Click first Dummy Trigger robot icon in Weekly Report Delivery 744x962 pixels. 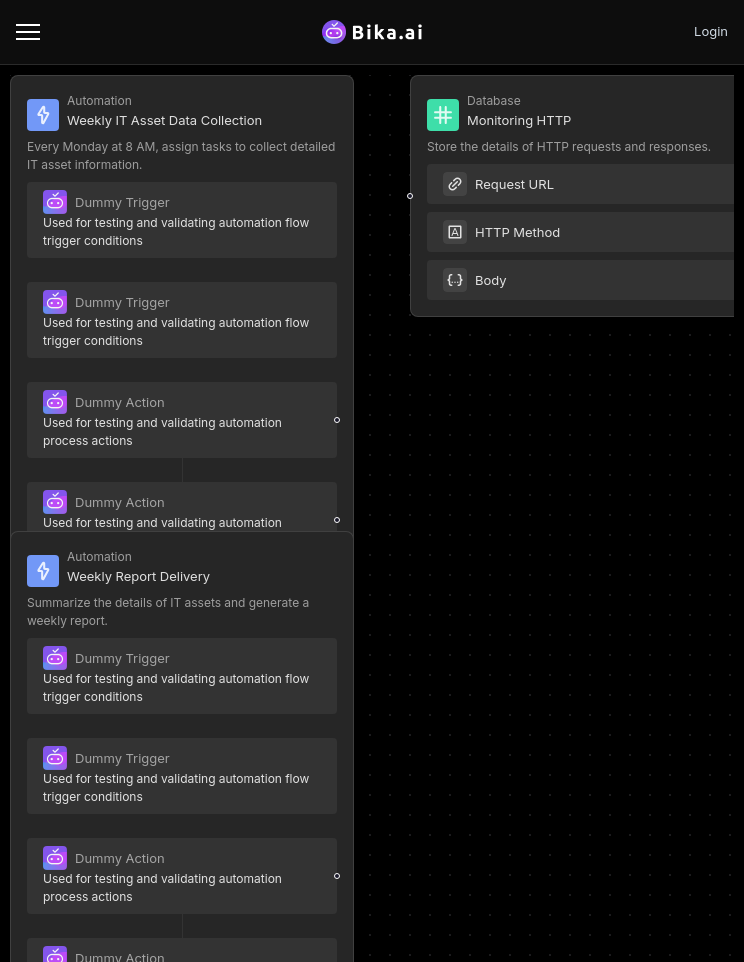coord(55,658)
